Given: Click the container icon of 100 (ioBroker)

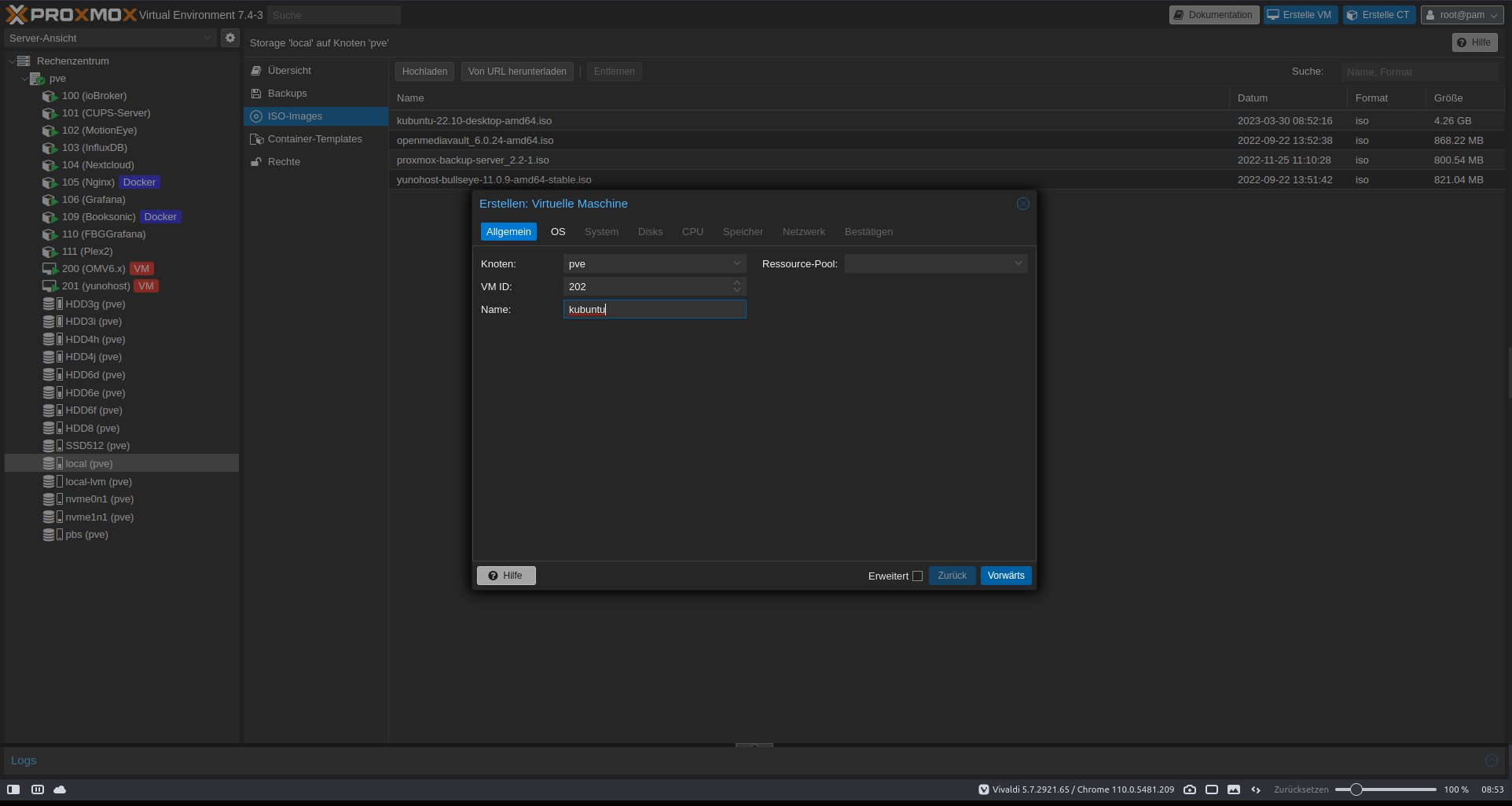Looking at the screenshot, I should [x=50, y=96].
